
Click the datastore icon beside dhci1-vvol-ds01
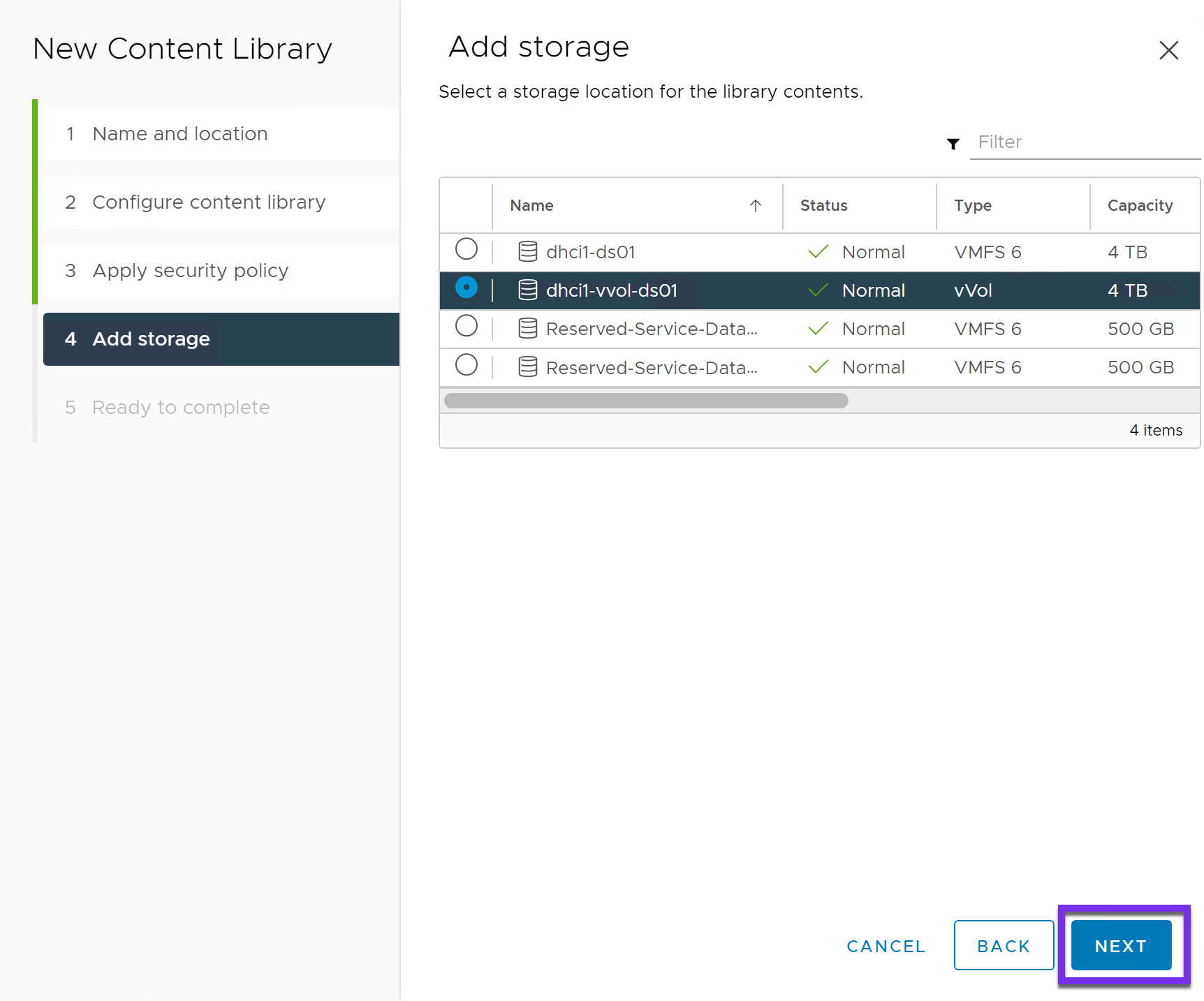pyautogui.click(x=527, y=290)
